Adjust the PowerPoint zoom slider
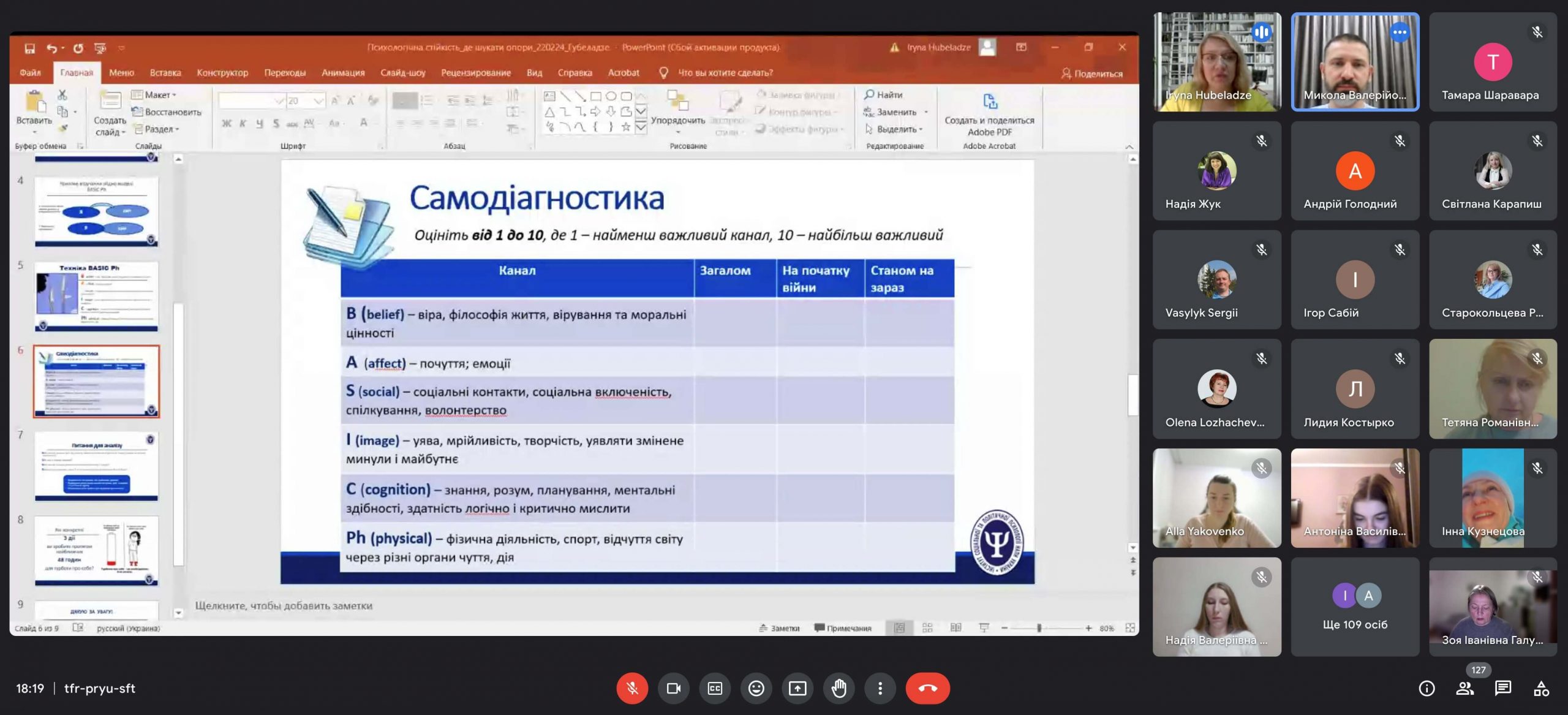 click(x=1039, y=628)
